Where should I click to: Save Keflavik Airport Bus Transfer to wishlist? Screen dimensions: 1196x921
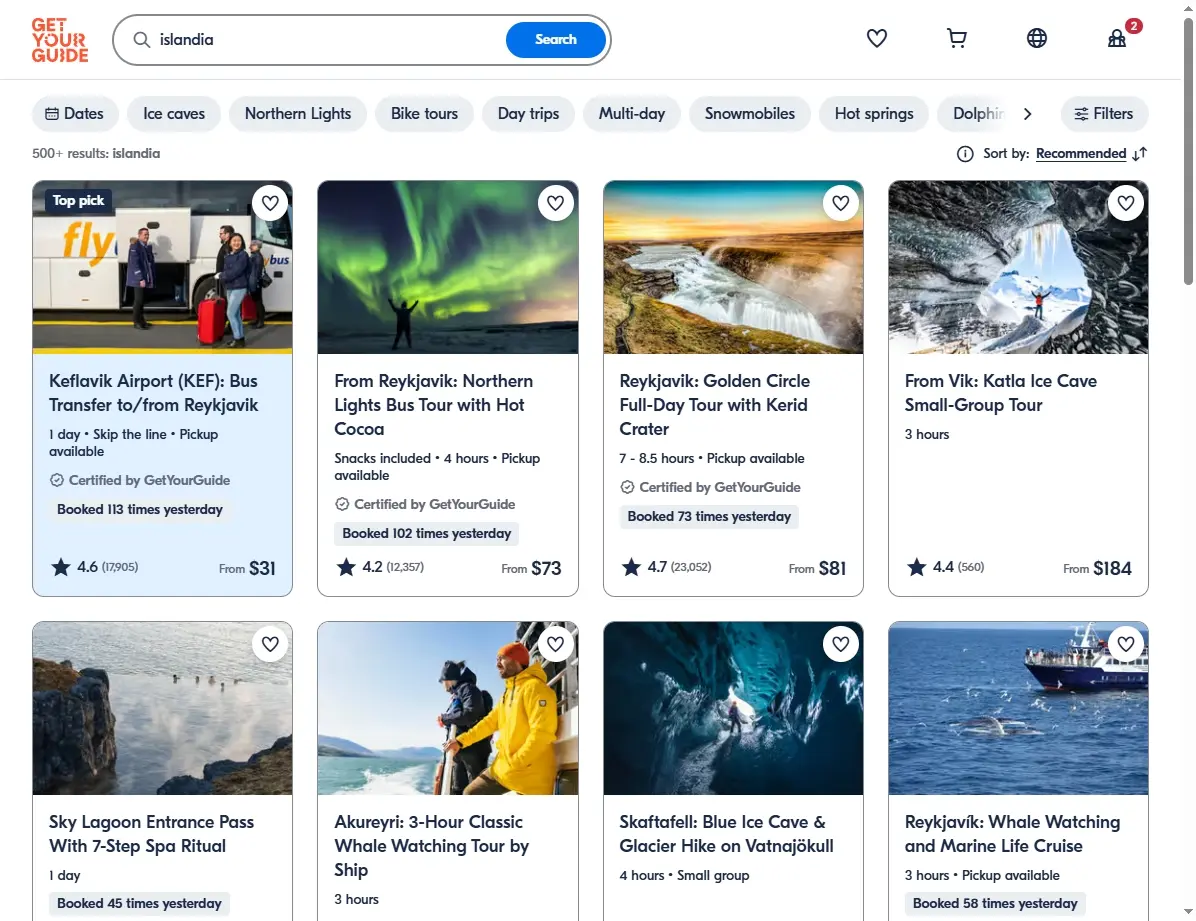tap(270, 203)
